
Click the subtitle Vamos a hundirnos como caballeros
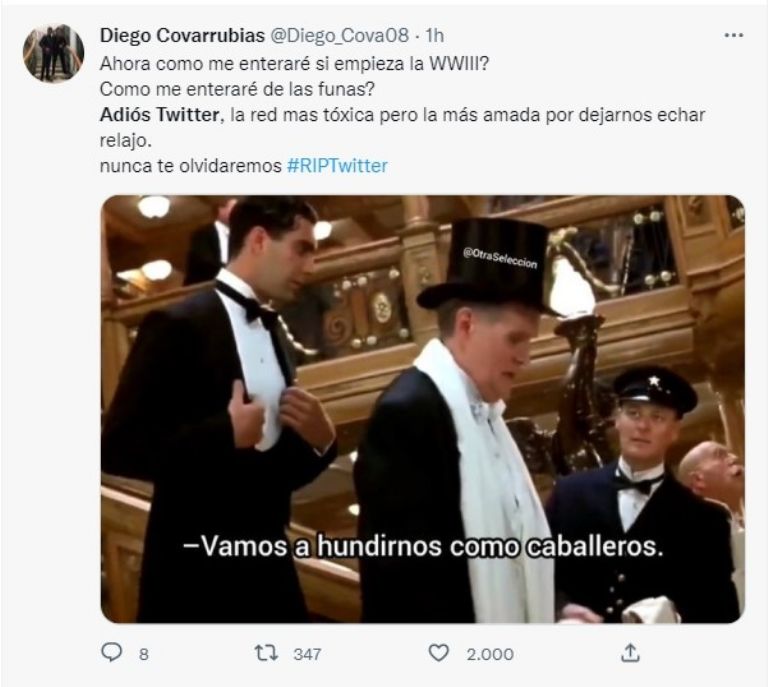(423, 546)
